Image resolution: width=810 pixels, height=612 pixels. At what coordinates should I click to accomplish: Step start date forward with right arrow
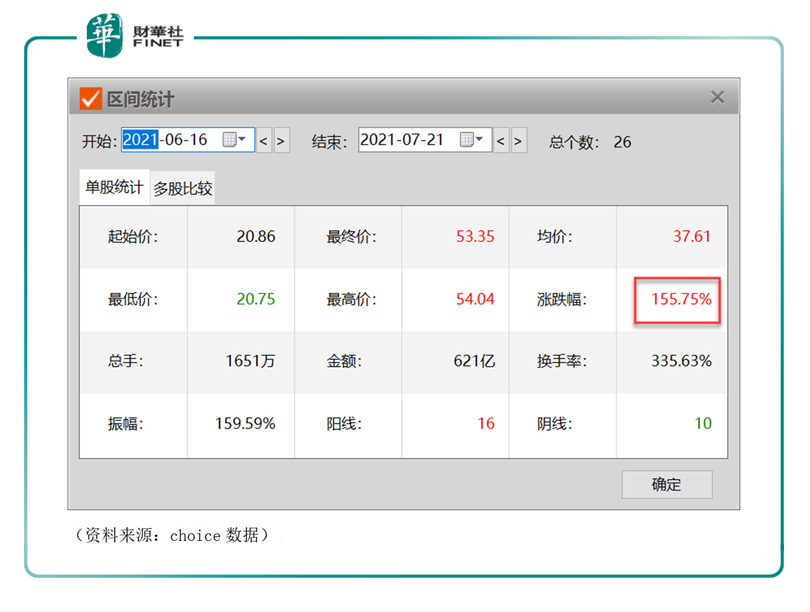281,141
